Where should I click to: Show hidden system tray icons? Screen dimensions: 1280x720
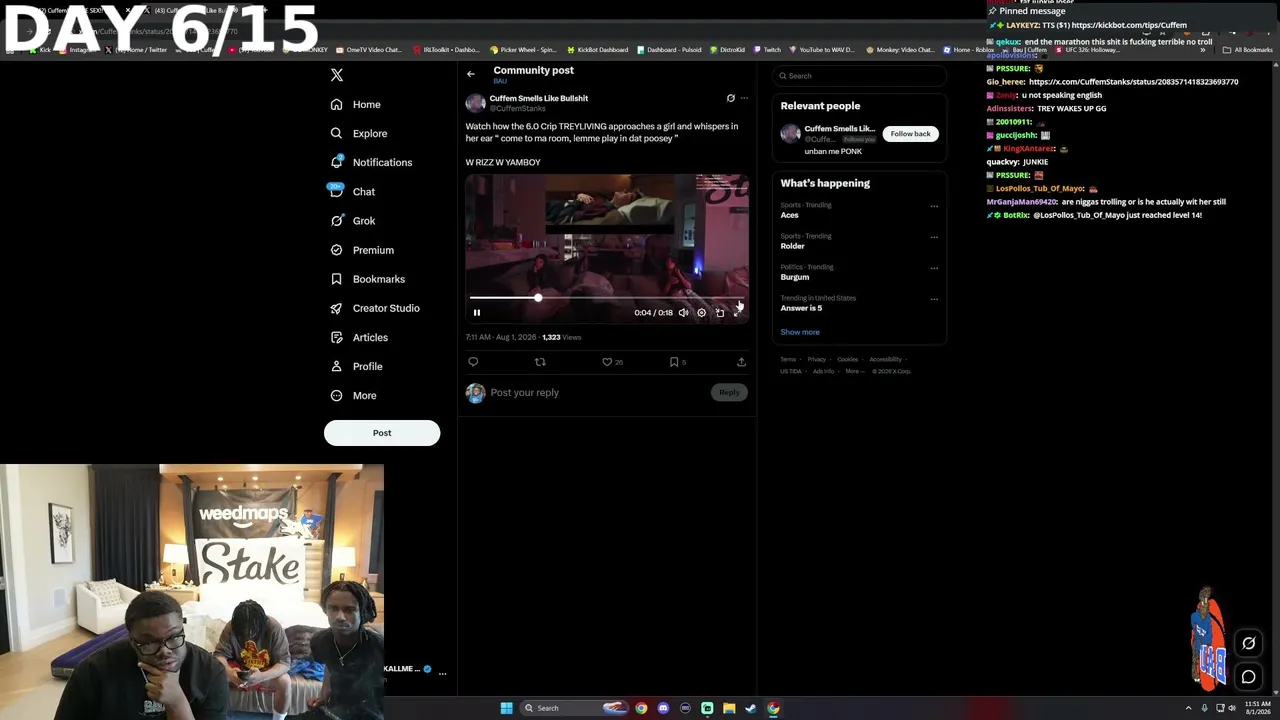[x=1188, y=708]
